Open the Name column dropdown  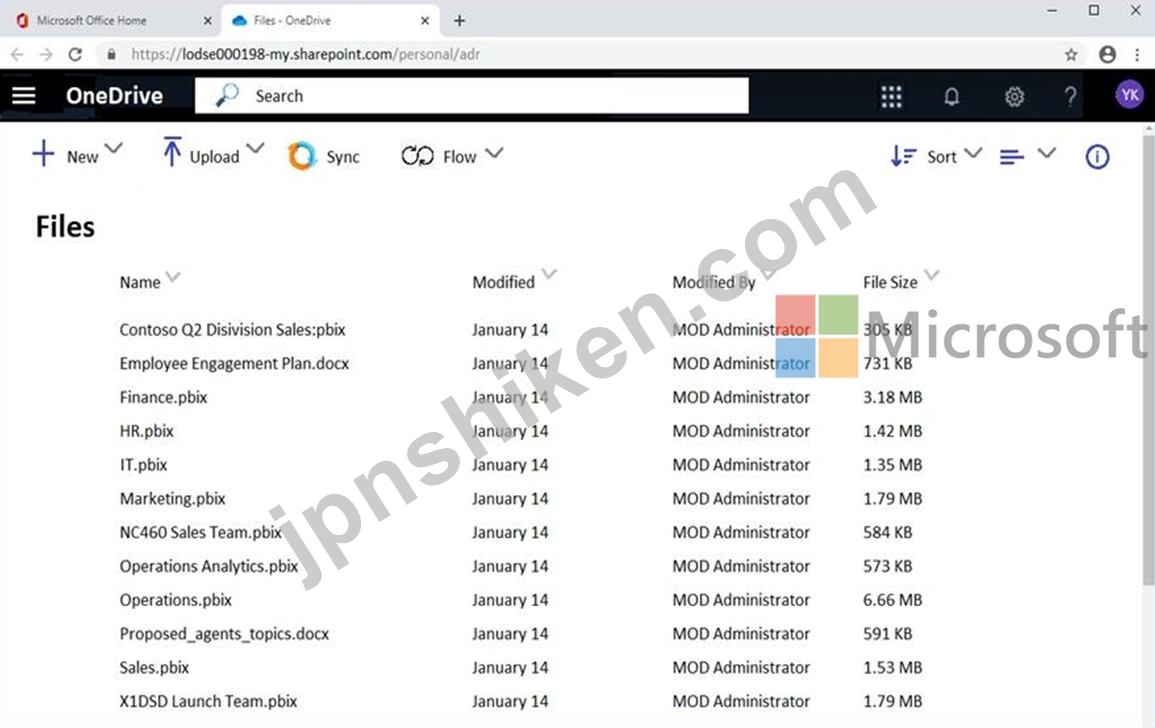173,277
